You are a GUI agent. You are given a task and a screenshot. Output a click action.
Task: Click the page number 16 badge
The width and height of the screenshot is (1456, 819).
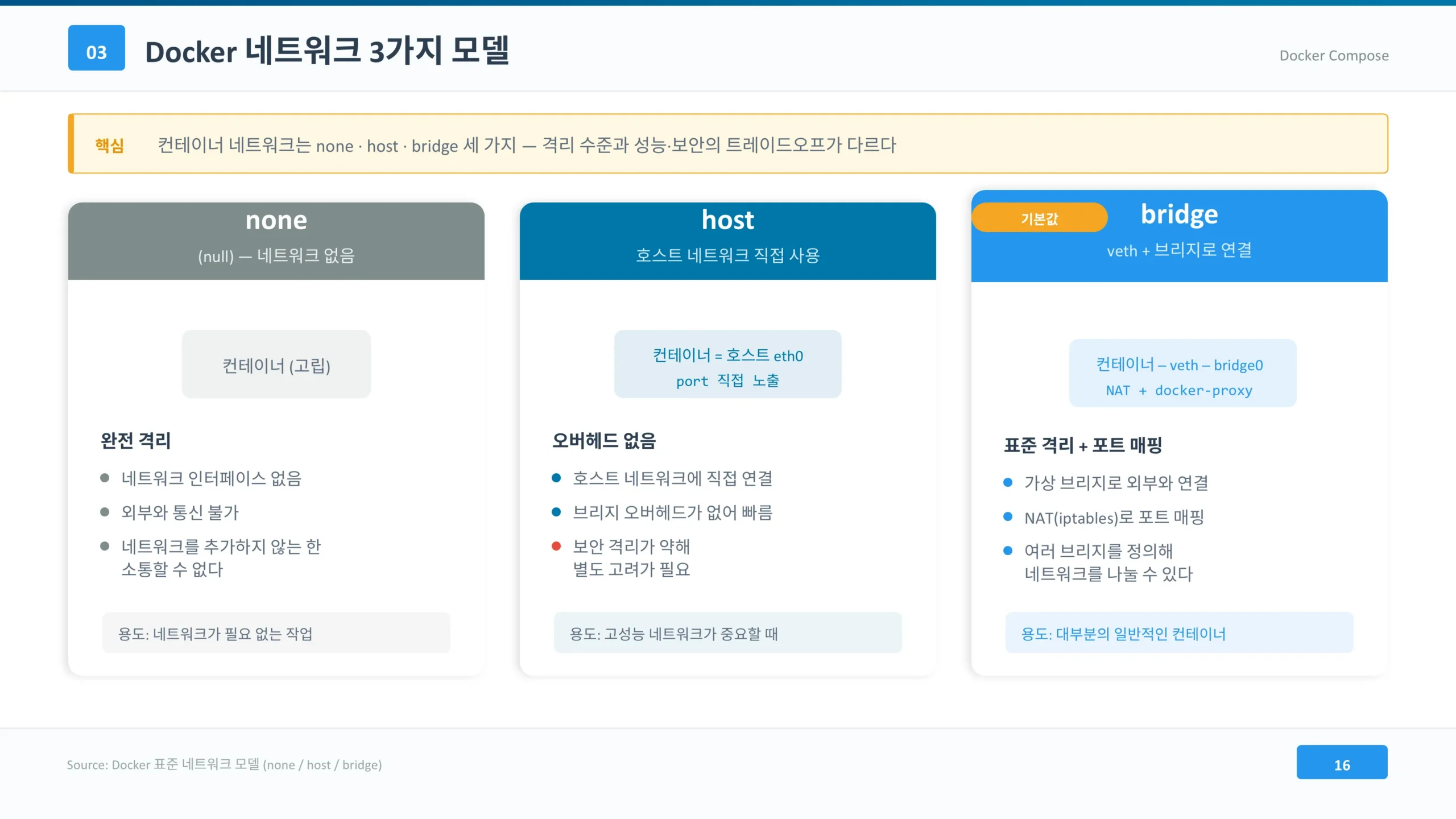click(x=1342, y=762)
